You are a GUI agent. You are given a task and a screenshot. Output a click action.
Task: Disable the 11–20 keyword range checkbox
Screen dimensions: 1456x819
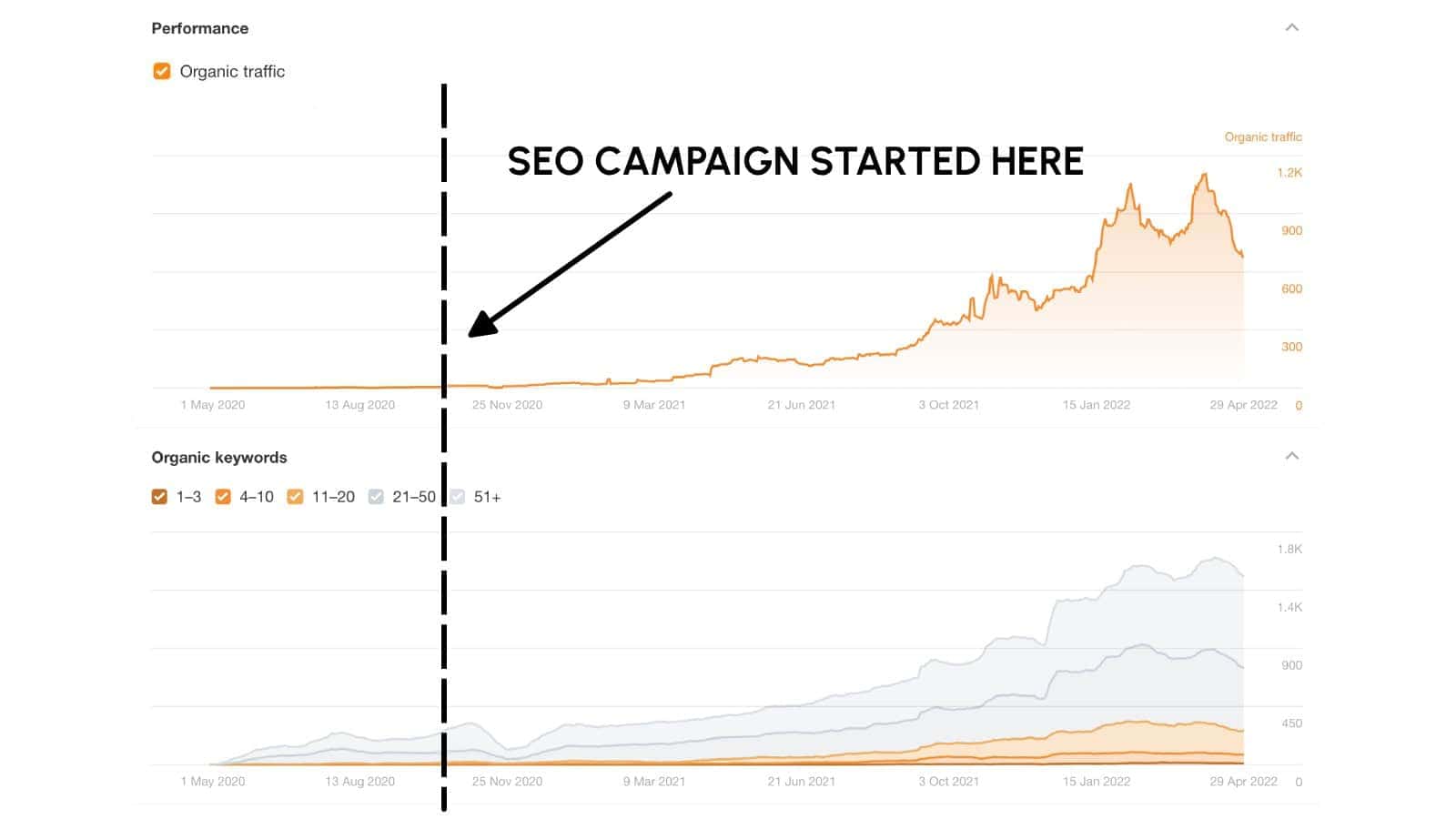[x=295, y=497]
